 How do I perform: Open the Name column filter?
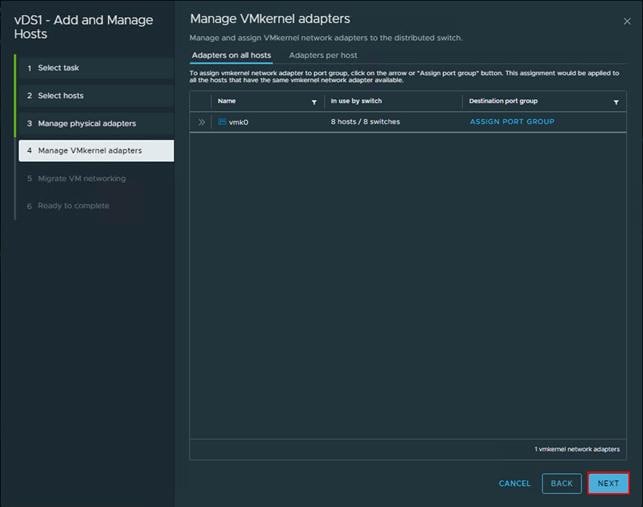point(314,102)
